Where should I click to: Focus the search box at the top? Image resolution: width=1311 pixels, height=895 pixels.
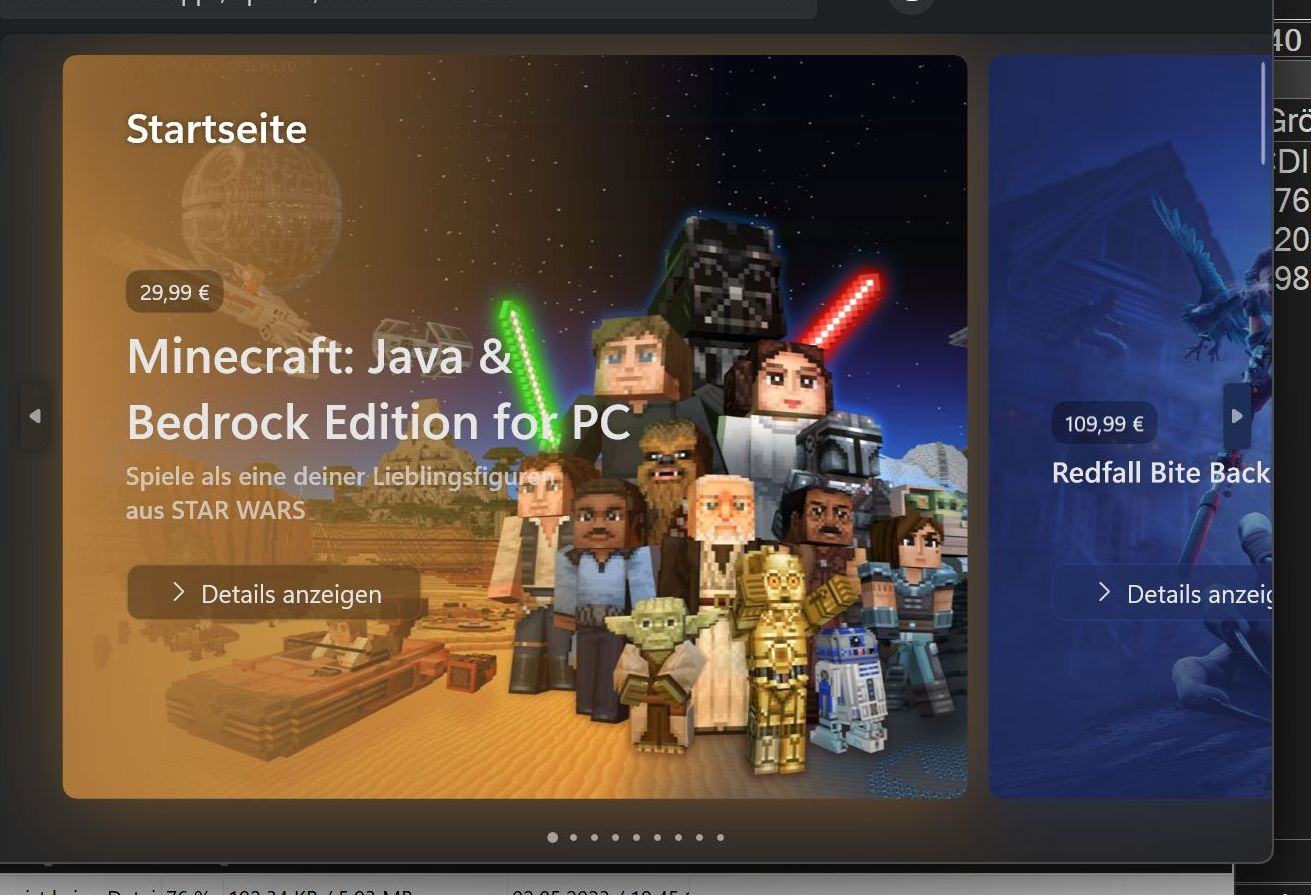click(408, 7)
